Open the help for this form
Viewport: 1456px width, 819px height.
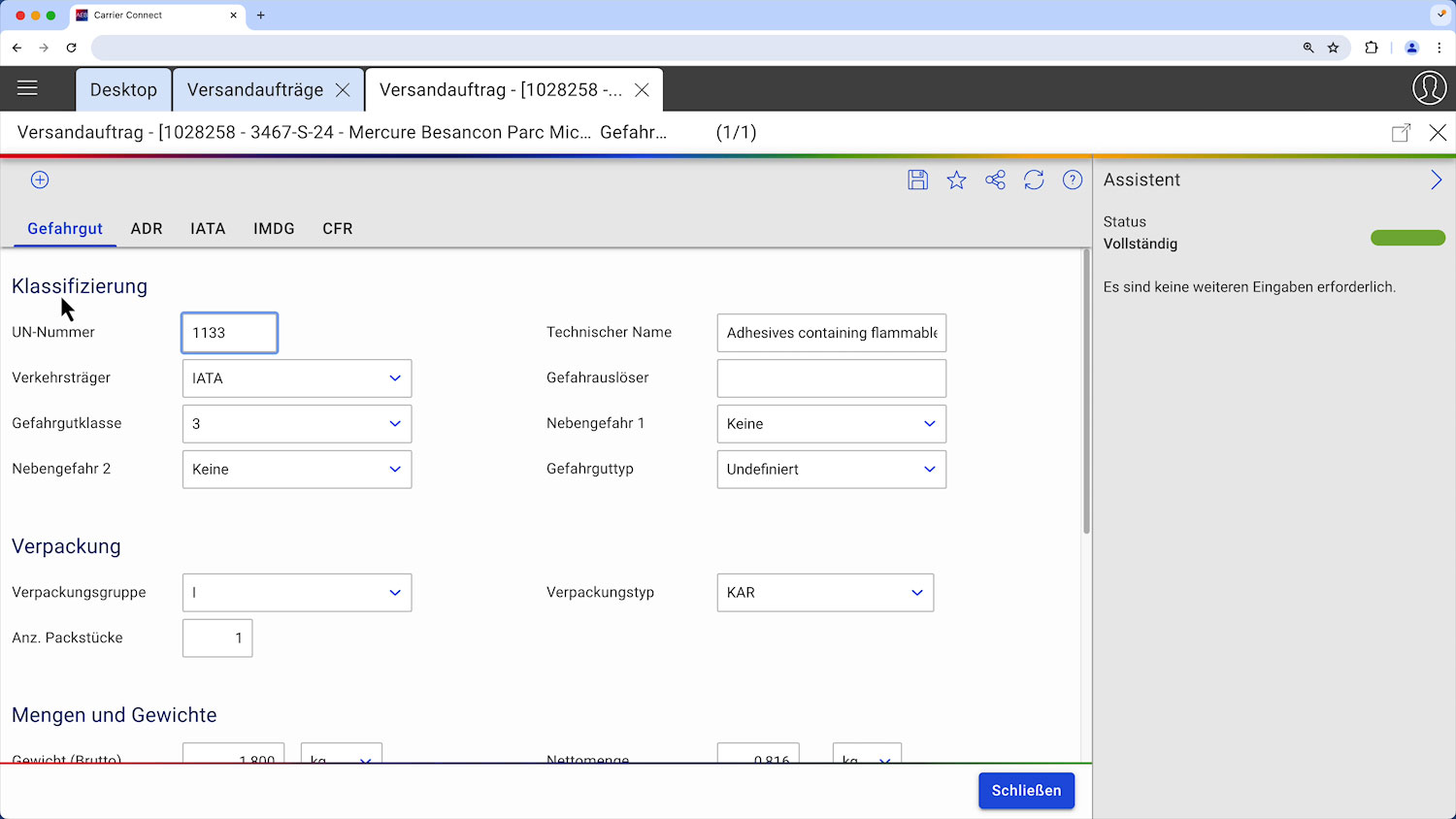pos(1072,180)
